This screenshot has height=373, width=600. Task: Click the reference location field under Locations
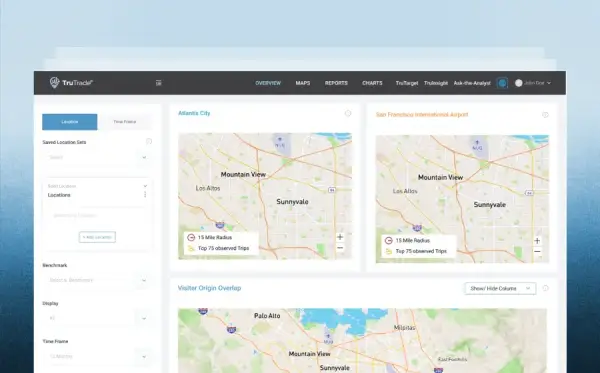click(x=98, y=215)
